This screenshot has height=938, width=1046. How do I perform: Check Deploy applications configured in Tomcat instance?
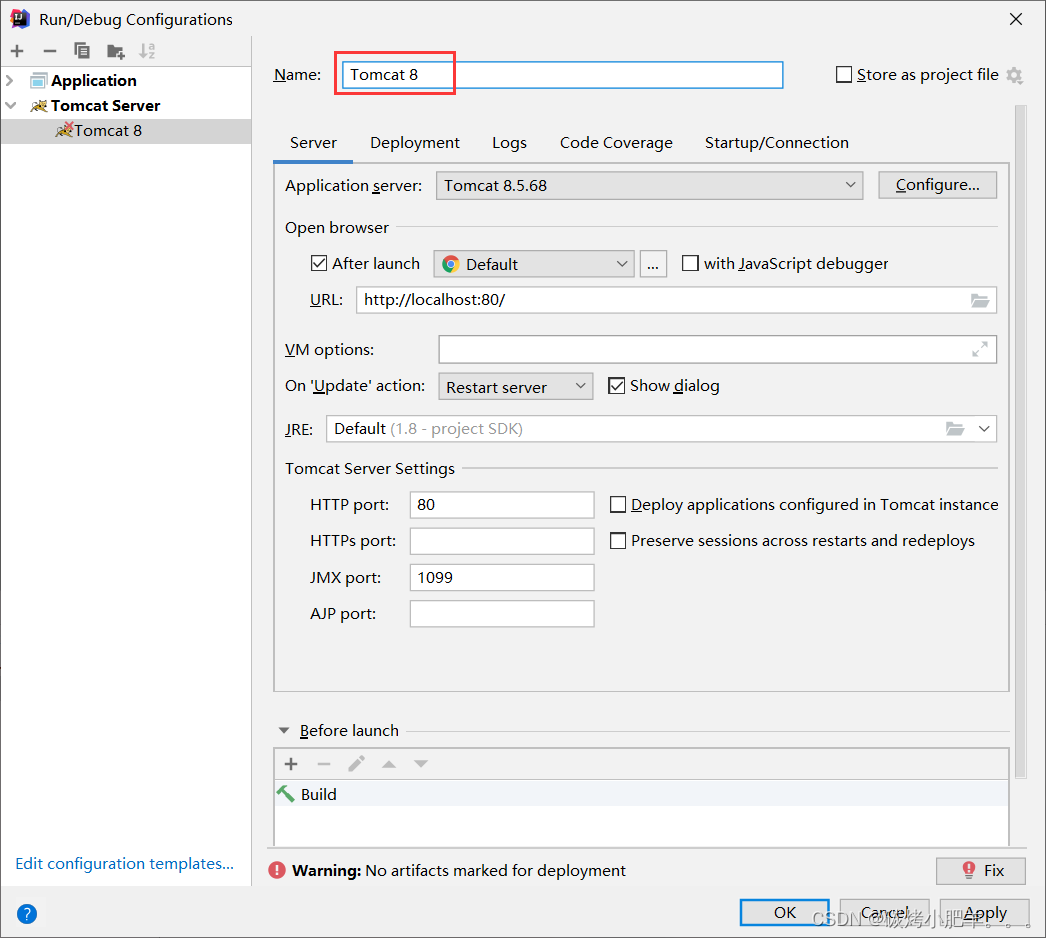coord(618,504)
